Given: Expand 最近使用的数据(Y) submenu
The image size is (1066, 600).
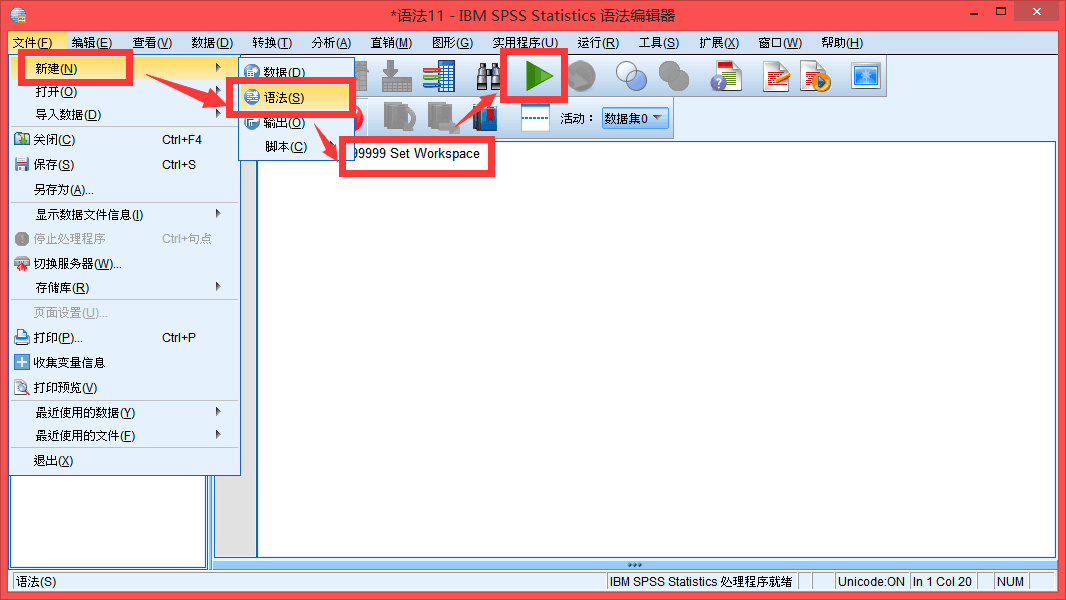Looking at the screenshot, I should point(124,412).
